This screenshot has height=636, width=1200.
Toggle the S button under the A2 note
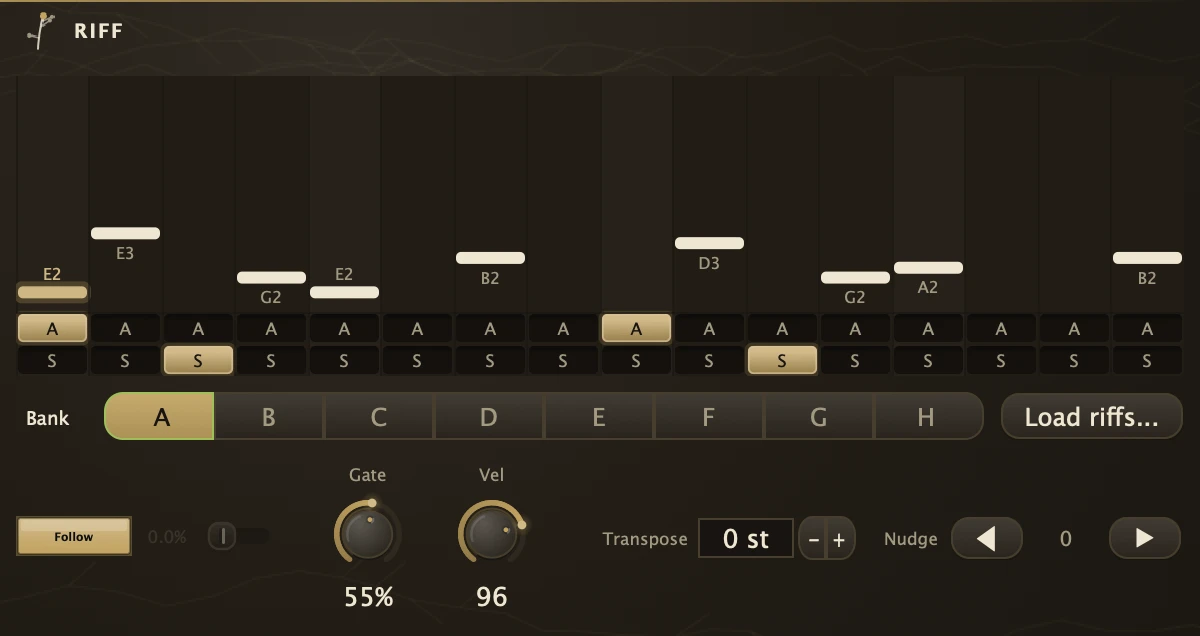coord(928,361)
